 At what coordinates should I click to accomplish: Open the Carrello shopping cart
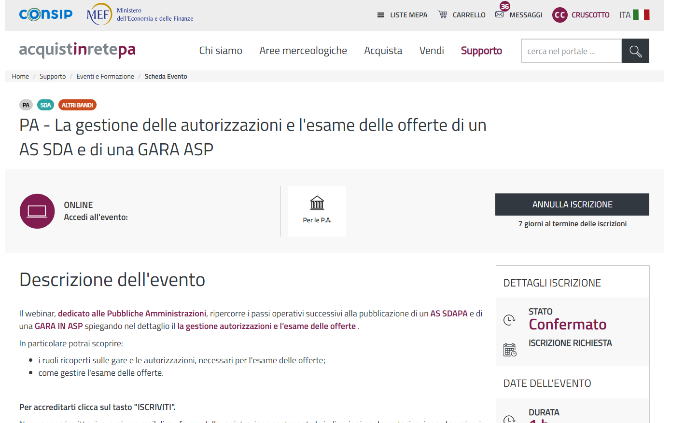click(x=461, y=15)
